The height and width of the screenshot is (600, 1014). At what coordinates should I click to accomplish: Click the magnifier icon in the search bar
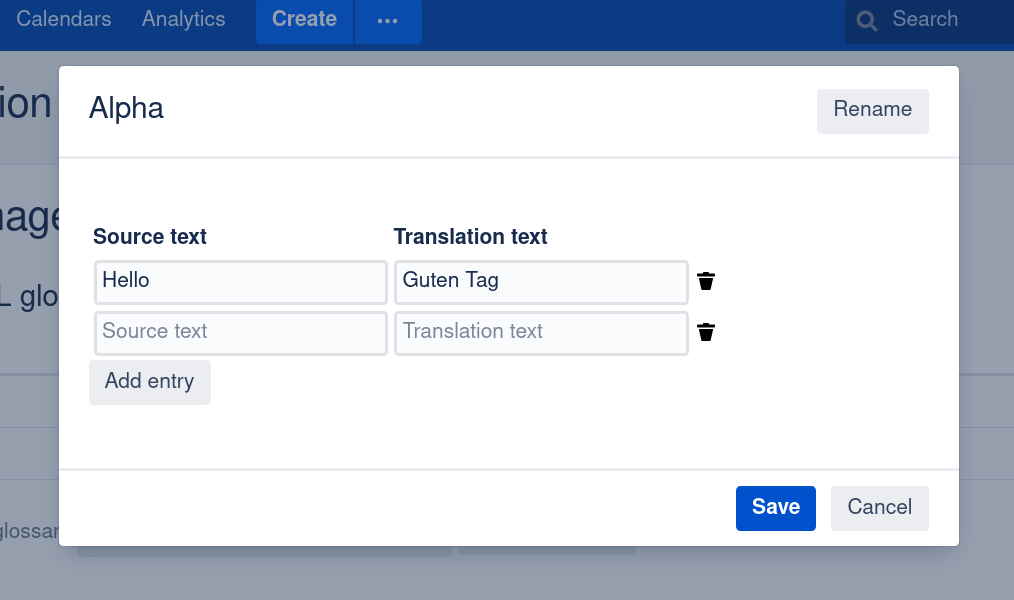[x=867, y=20]
